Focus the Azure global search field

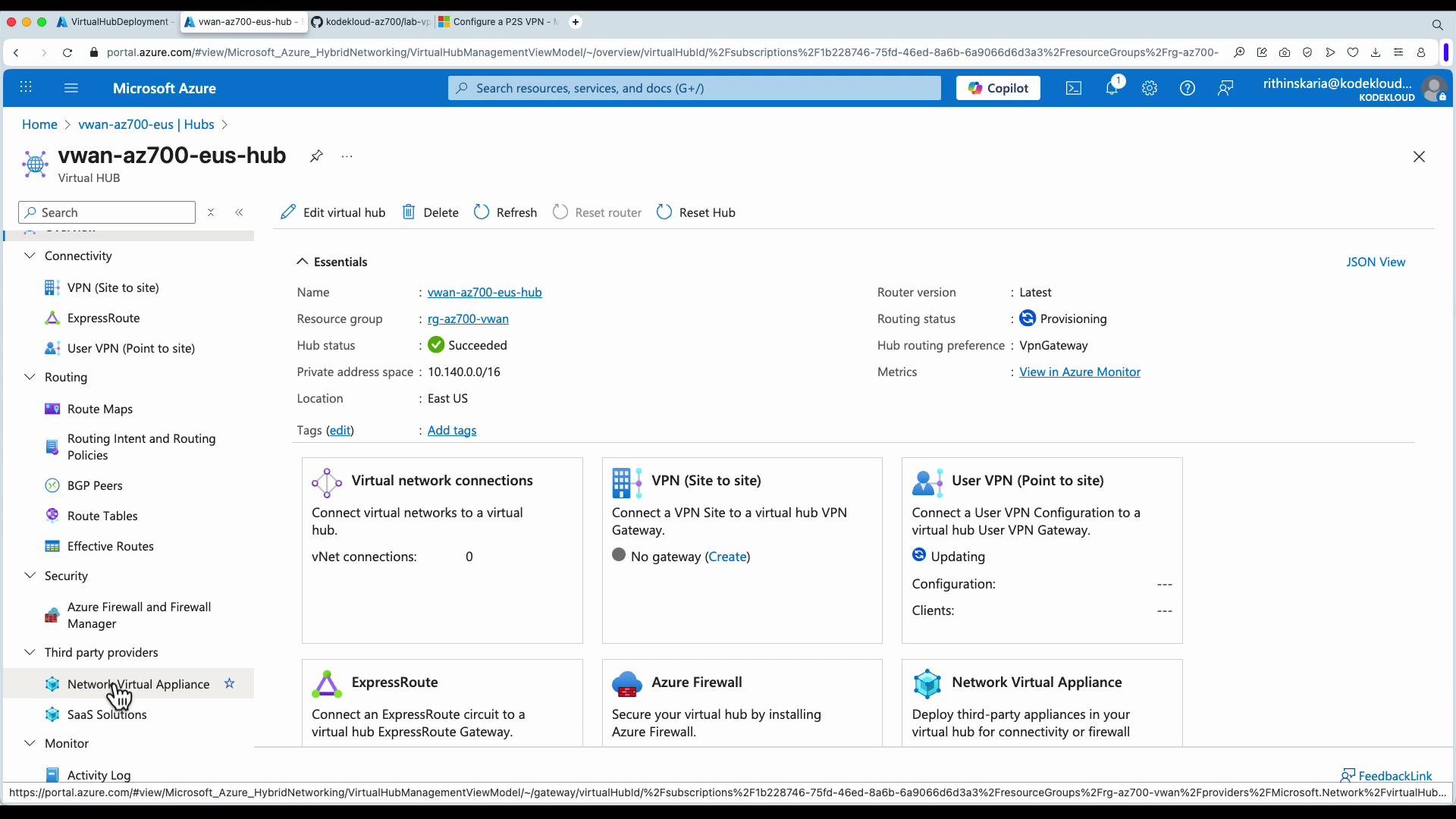[x=694, y=88]
